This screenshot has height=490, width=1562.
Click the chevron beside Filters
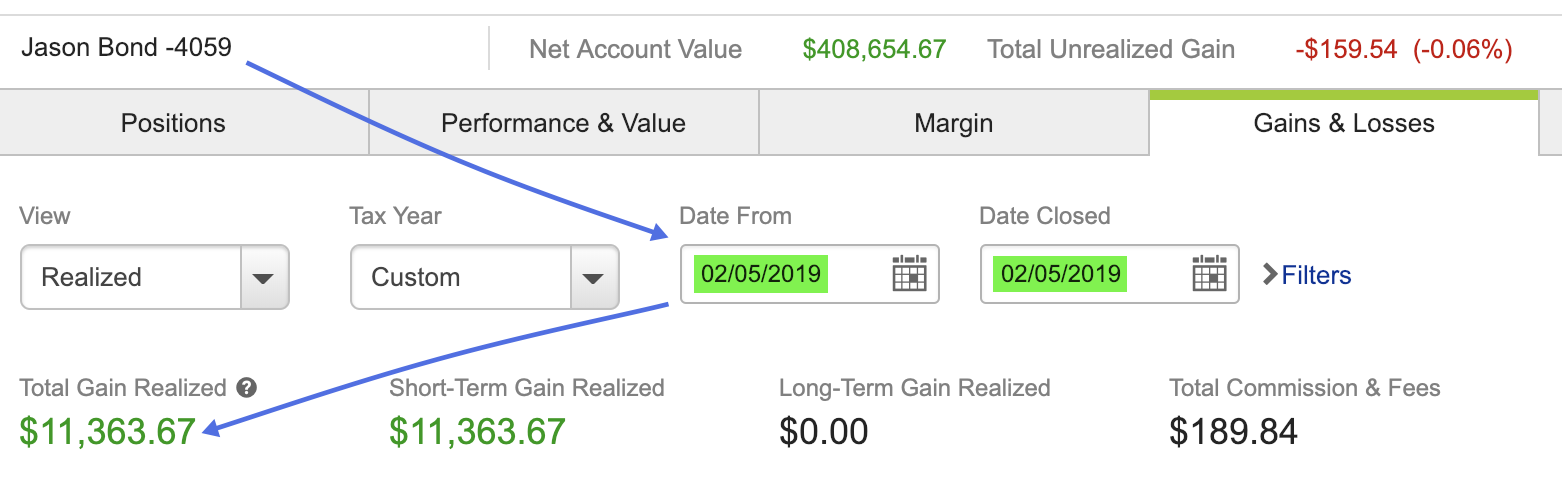[x=1270, y=274]
